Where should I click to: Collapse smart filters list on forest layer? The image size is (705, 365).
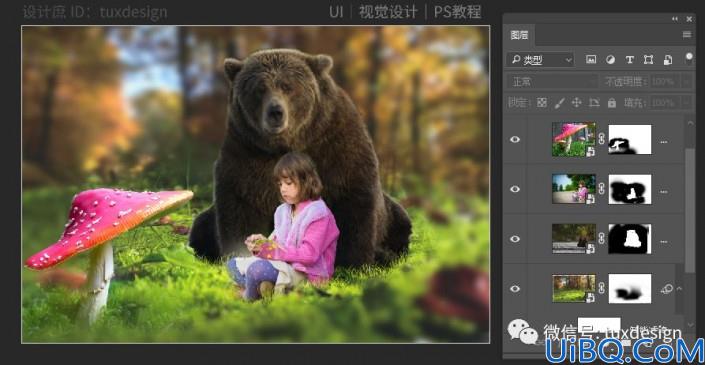coord(679,289)
